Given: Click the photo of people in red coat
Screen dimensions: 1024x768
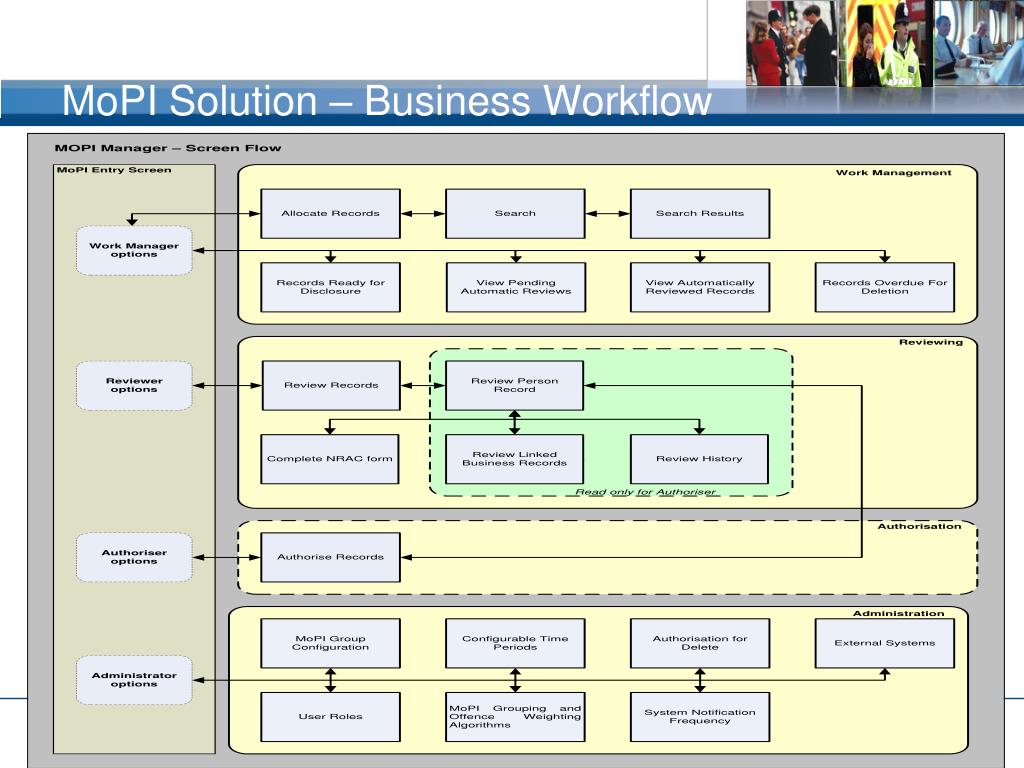Looking at the screenshot, I should point(791,43).
